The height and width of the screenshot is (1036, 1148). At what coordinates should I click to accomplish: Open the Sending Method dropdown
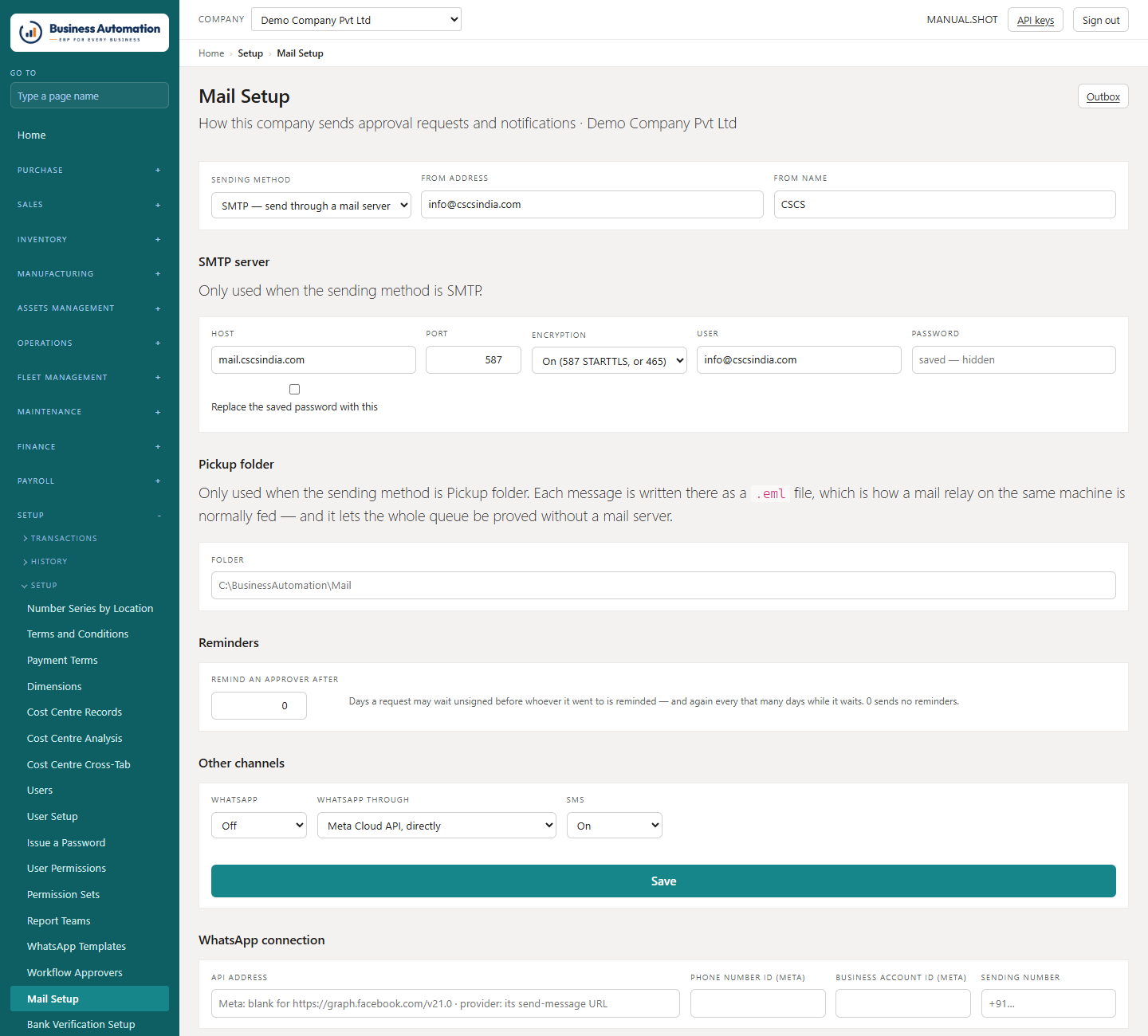tap(311, 205)
